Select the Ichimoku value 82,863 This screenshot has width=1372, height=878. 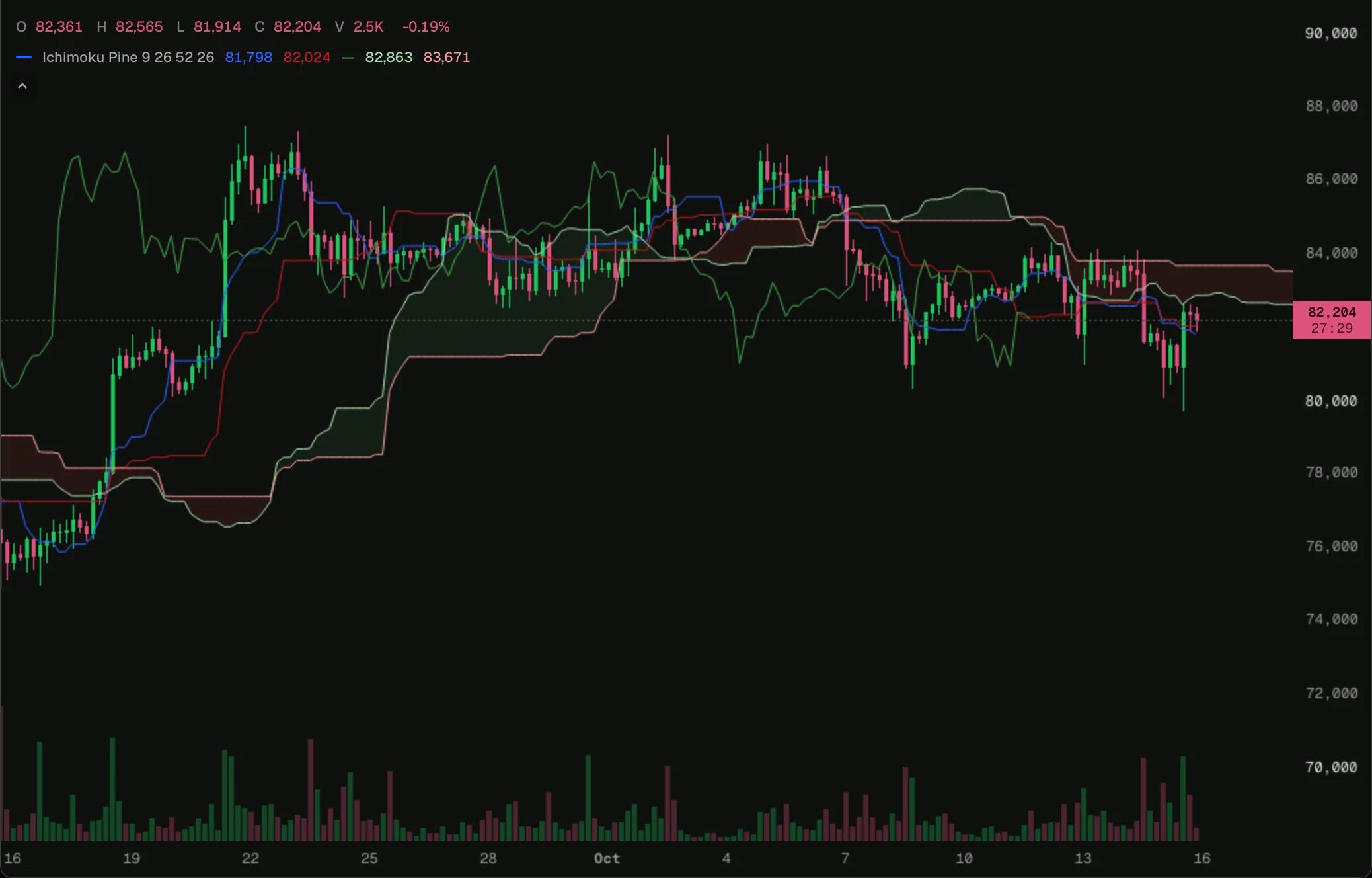[x=389, y=58]
